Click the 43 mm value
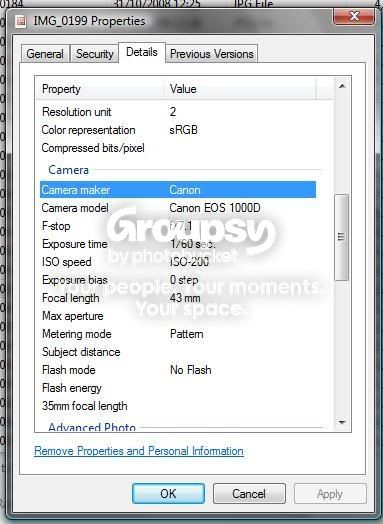 pyautogui.click(x=185, y=298)
